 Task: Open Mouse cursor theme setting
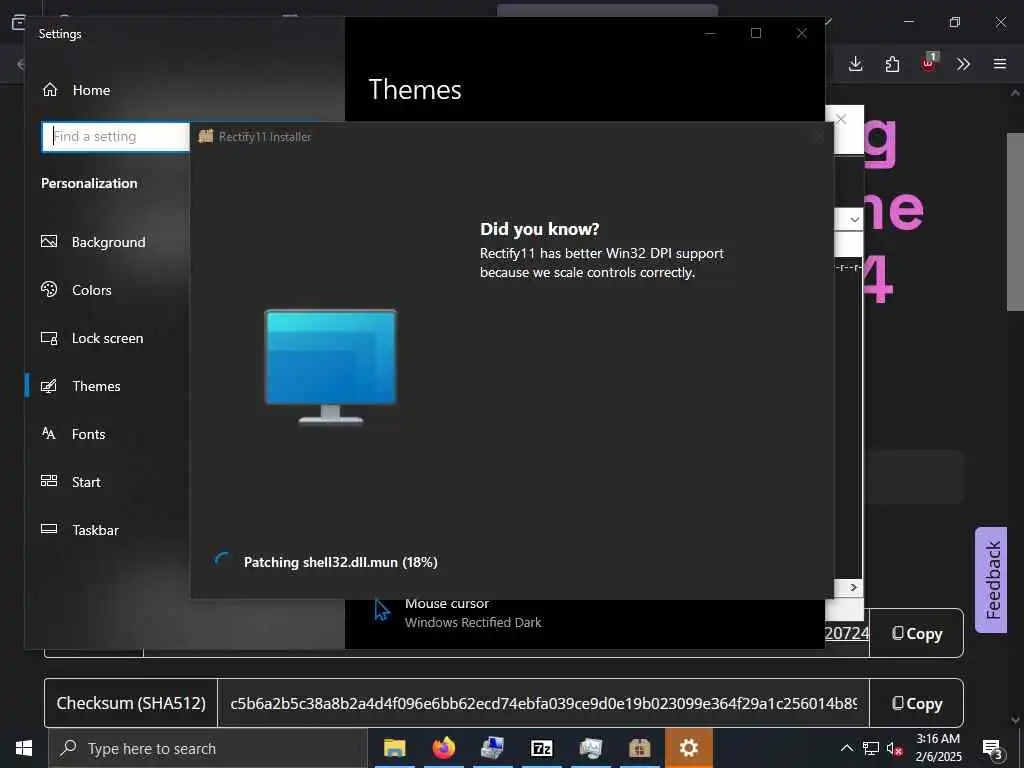(473, 613)
